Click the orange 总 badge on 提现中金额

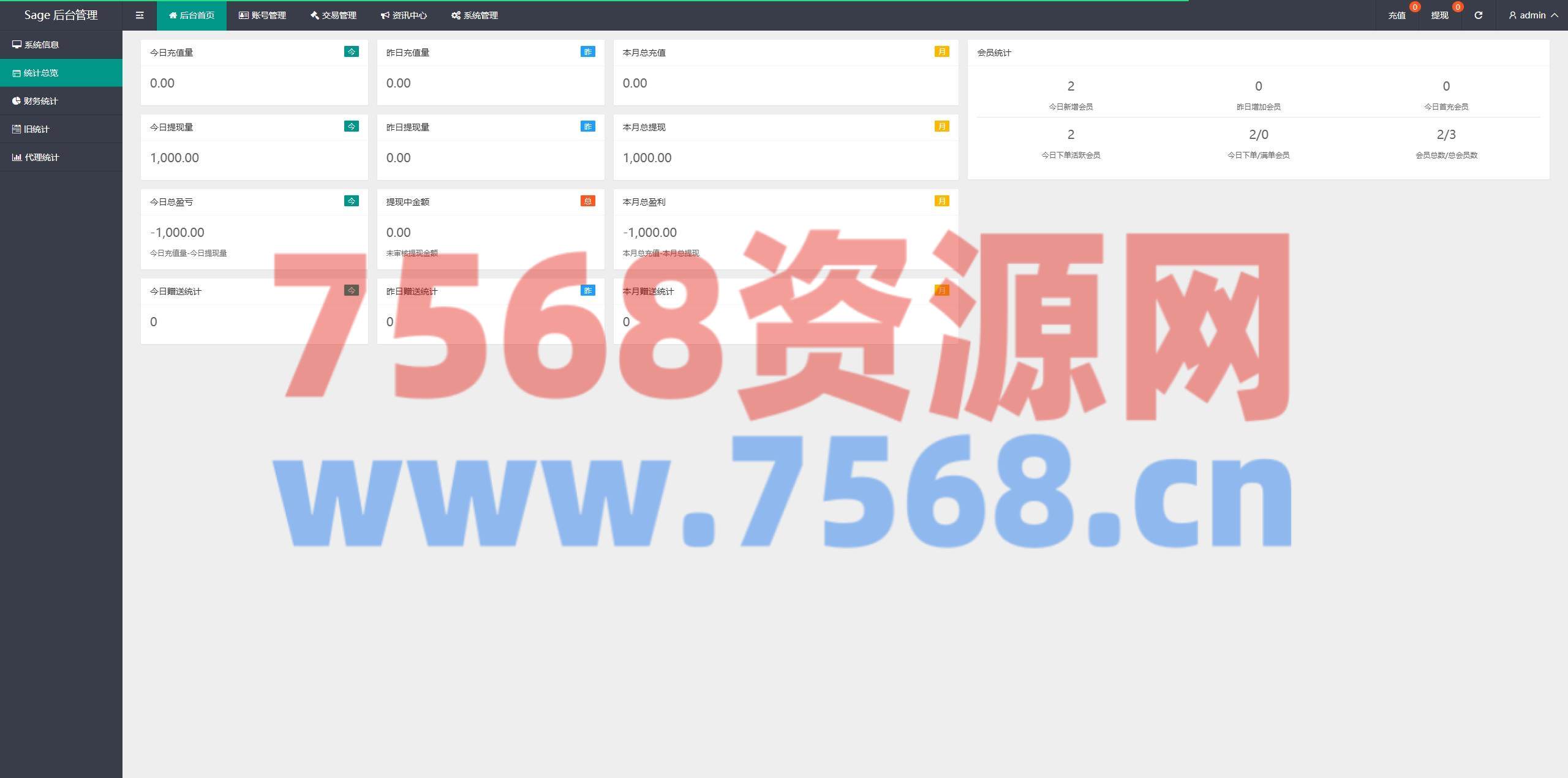coord(587,201)
